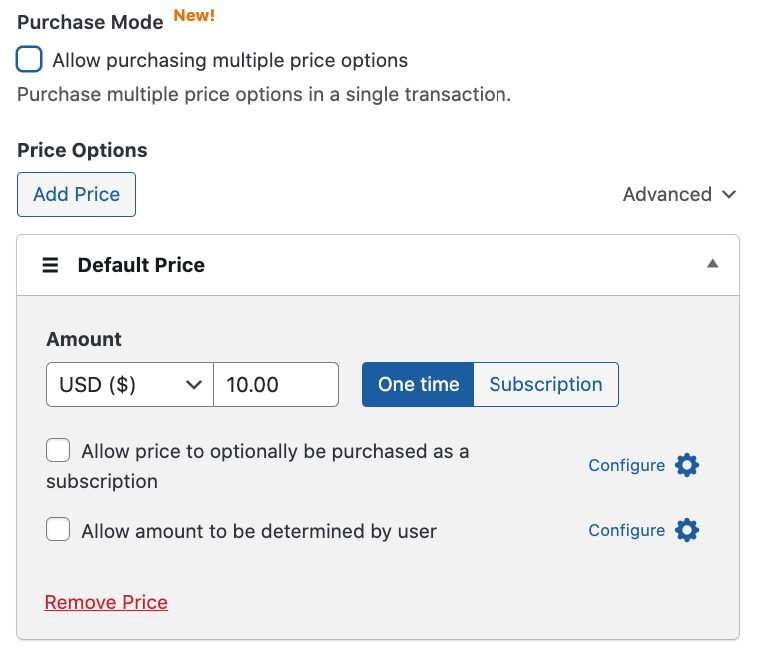Click the 10.00 amount input field
This screenshot has height=651, width=757.
(276, 384)
